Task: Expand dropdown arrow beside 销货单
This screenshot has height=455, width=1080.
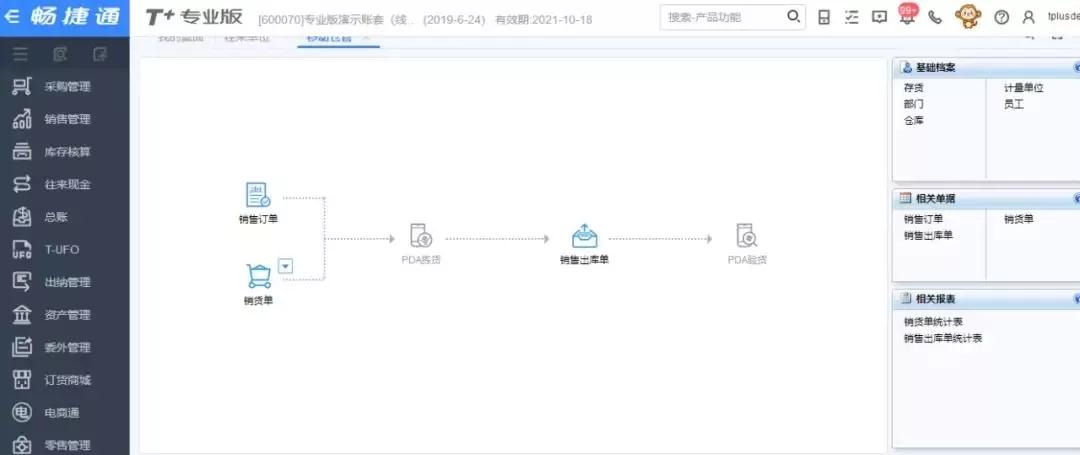Action: pos(286,265)
